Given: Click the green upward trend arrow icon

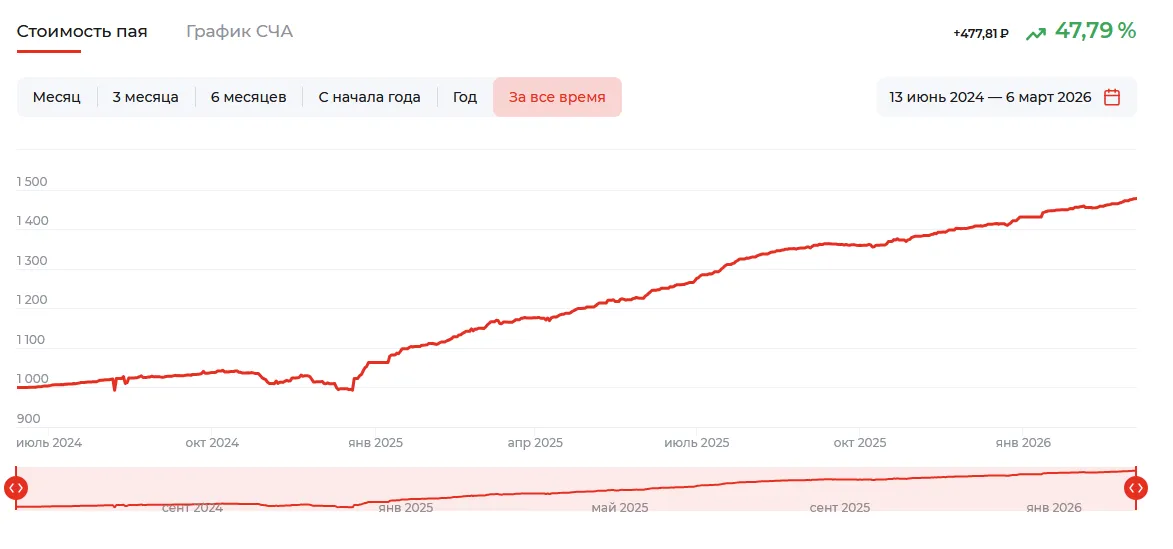Looking at the screenshot, I should [x=1035, y=33].
